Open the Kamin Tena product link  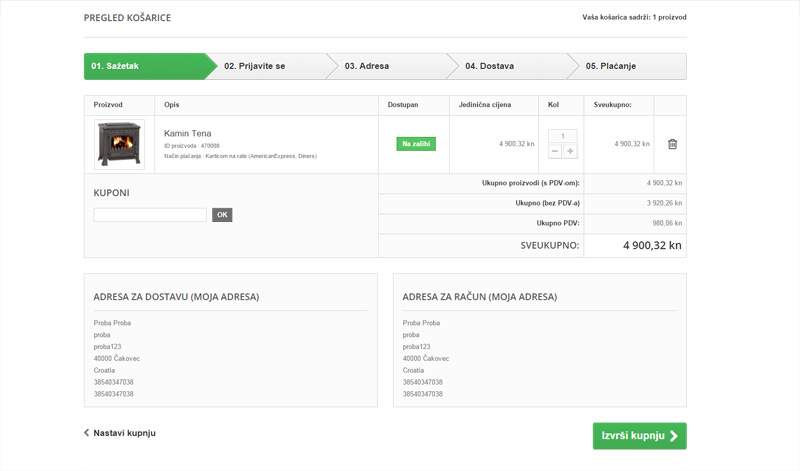[x=187, y=133]
